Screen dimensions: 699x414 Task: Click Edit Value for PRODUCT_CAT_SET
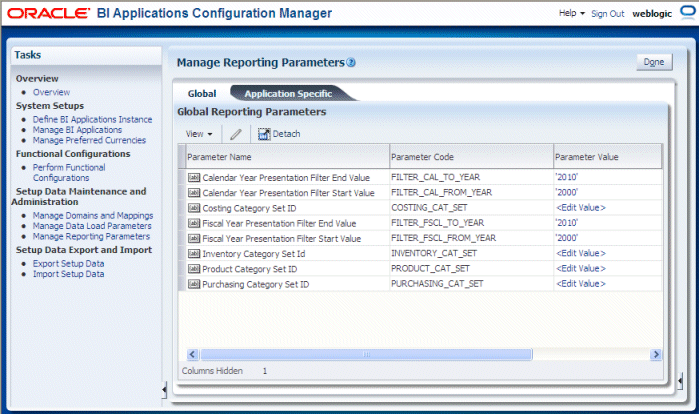coord(581,268)
